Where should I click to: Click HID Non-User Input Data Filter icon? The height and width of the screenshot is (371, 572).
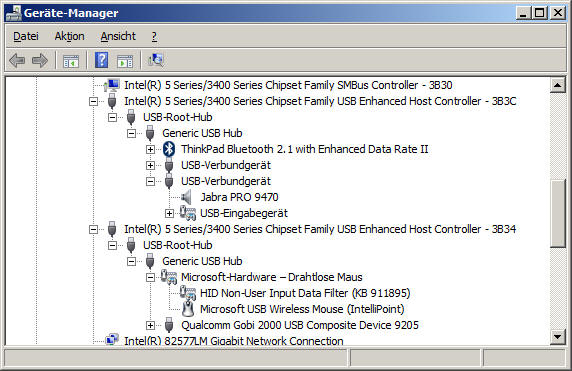click(188, 293)
